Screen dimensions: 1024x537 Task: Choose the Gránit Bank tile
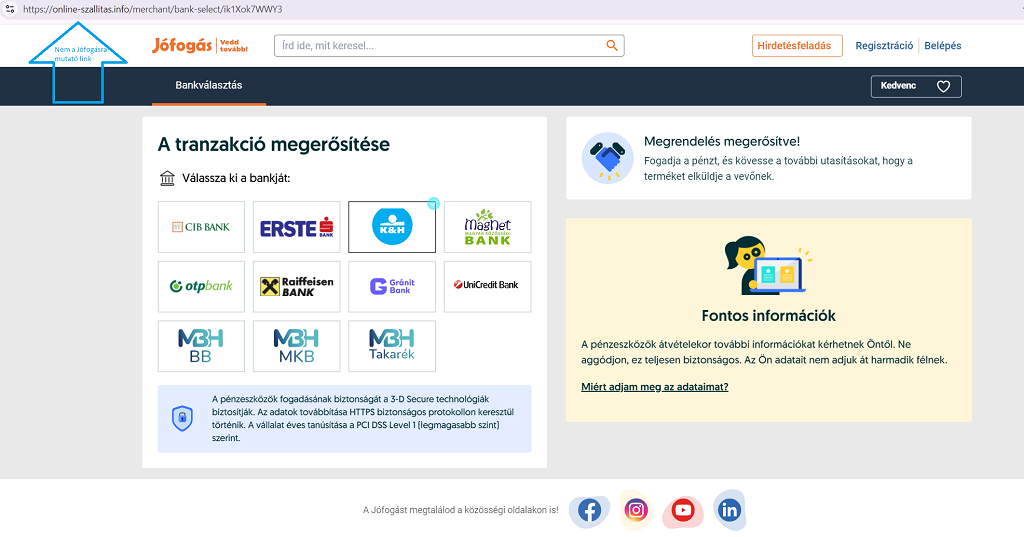coord(391,286)
